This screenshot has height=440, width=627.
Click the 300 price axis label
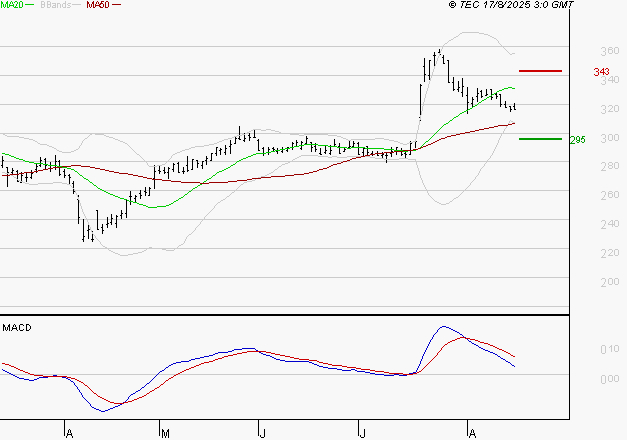pyautogui.click(x=610, y=138)
